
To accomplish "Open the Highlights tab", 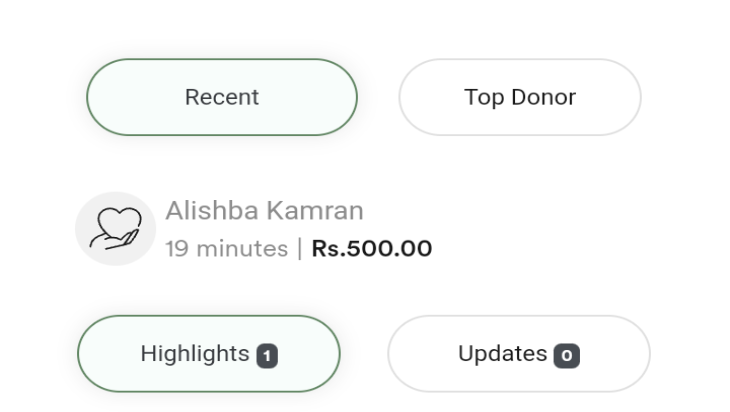I will click(x=209, y=354).
